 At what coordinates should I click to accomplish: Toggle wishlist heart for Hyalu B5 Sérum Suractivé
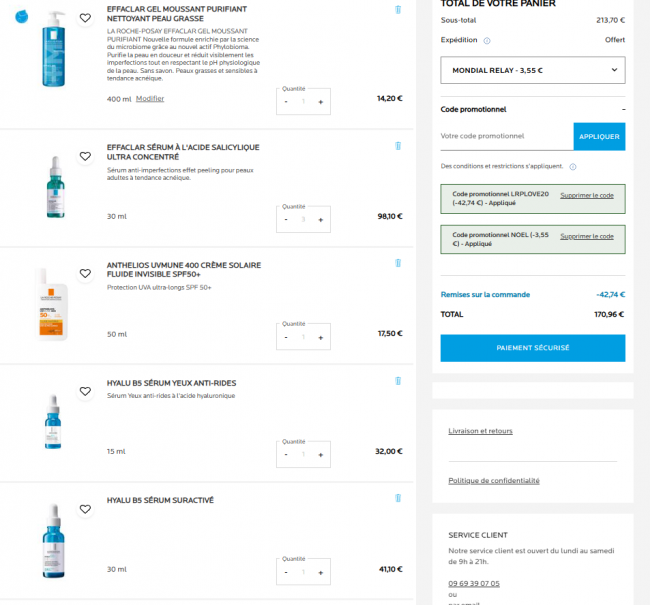(85, 509)
